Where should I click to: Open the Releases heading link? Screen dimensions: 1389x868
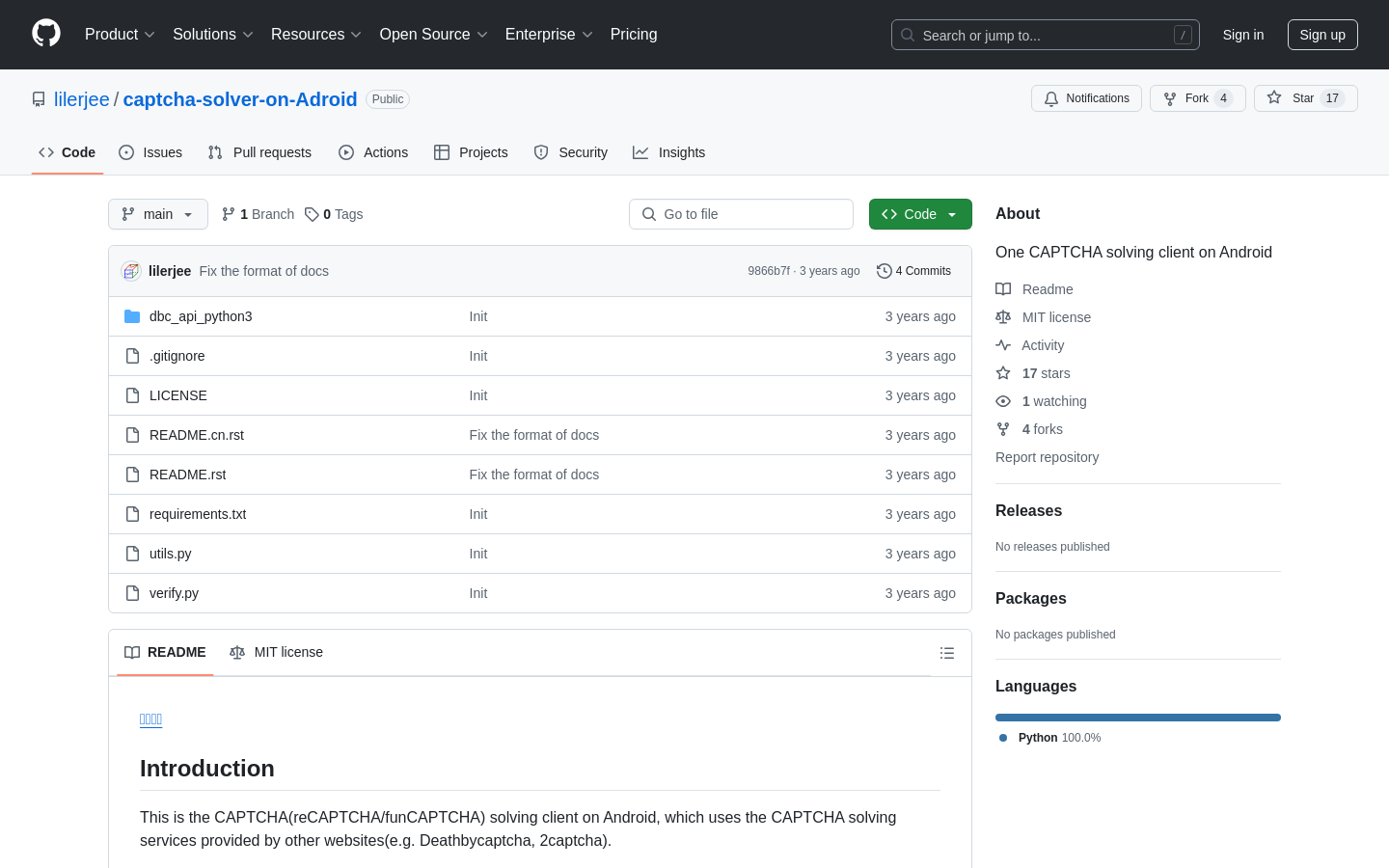pos(1028,511)
